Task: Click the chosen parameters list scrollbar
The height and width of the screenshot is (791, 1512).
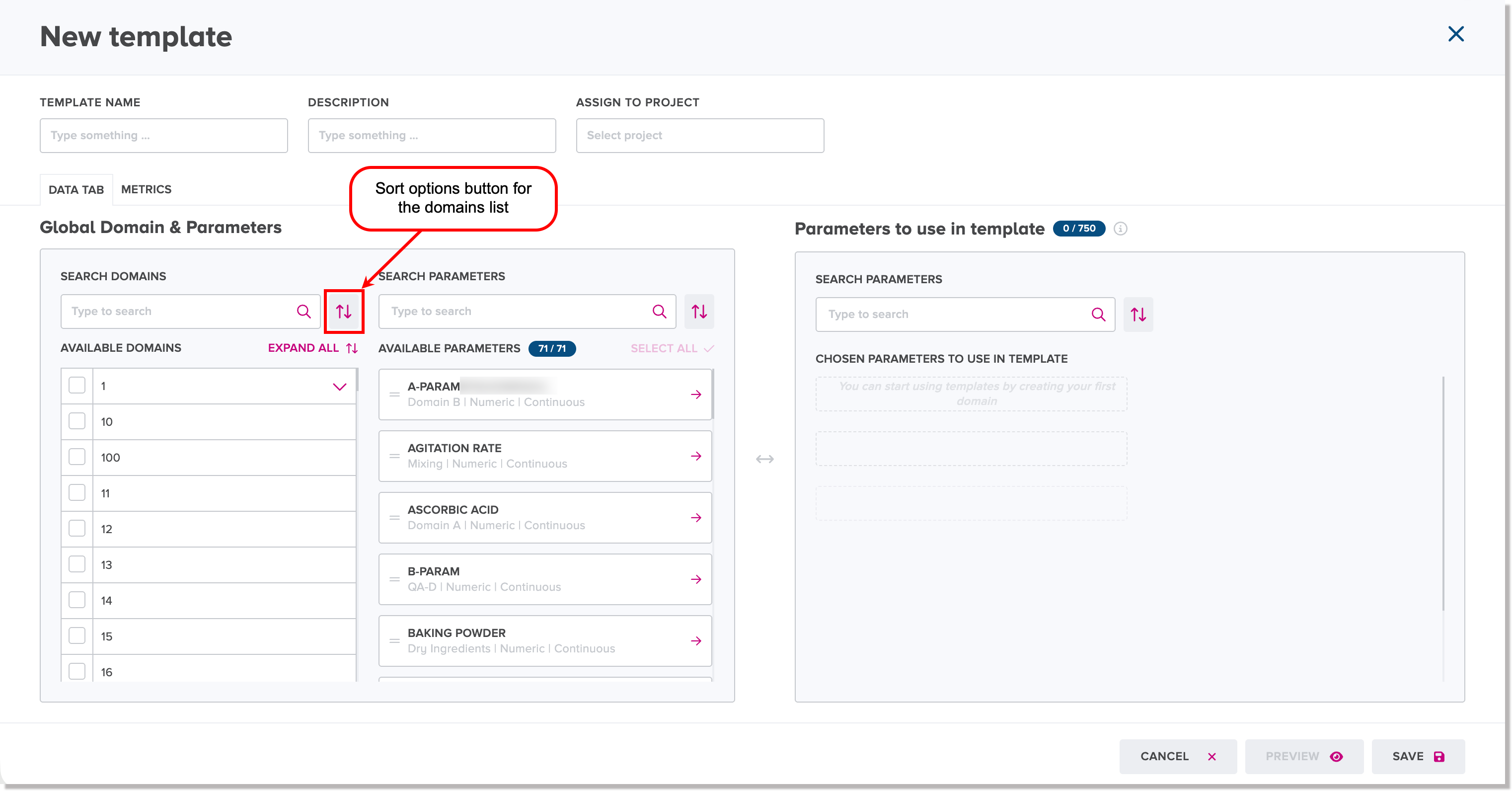Action: [1443, 493]
